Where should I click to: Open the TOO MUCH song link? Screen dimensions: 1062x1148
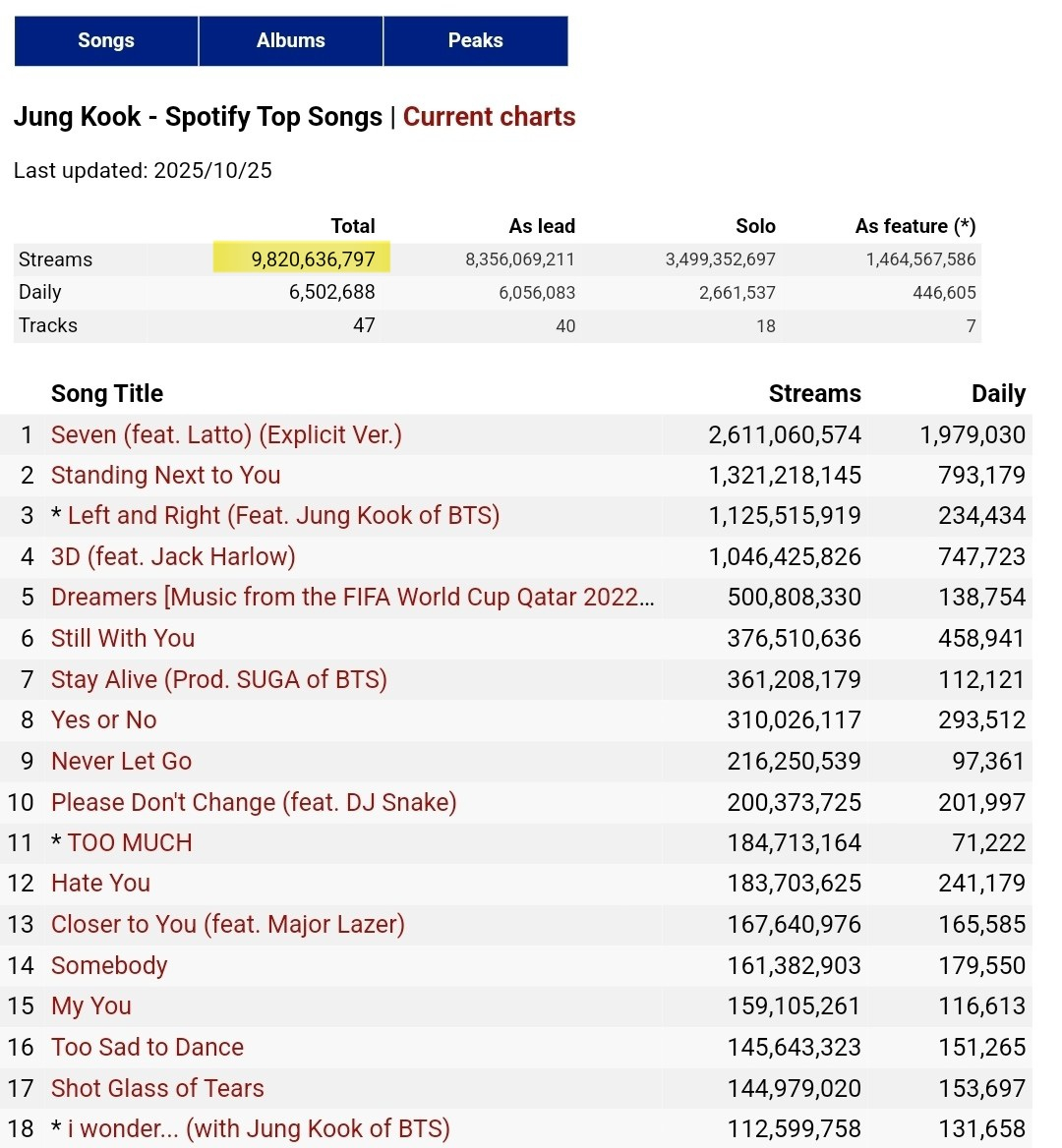(x=130, y=843)
